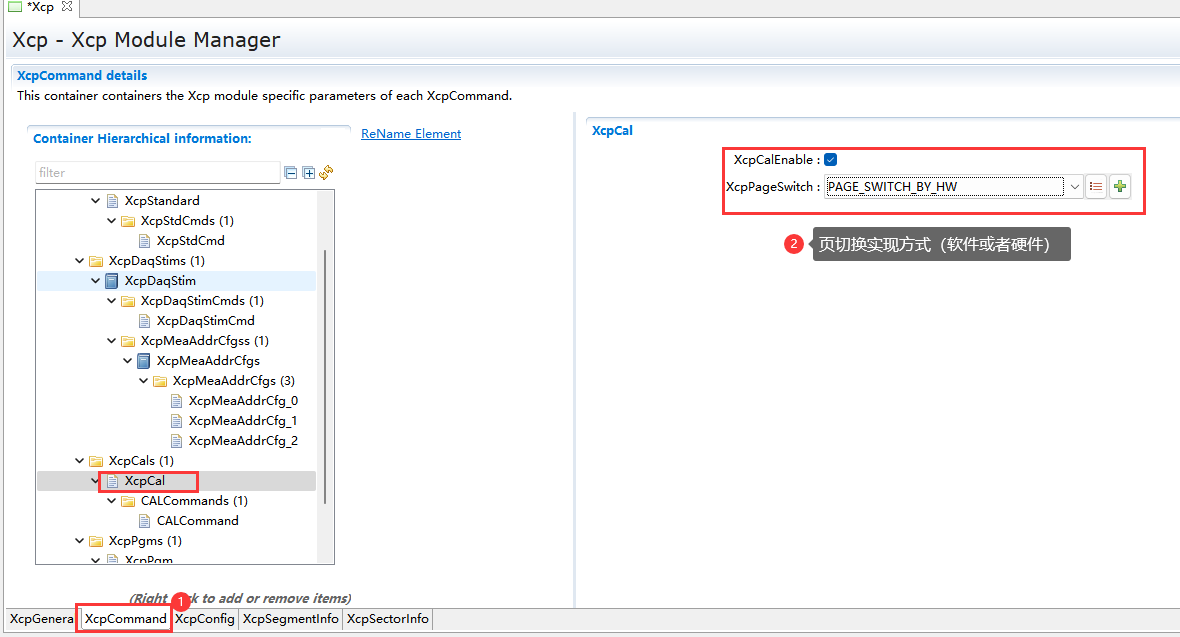Collapse the XcpDaqStims (1) node

click(x=80, y=261)
